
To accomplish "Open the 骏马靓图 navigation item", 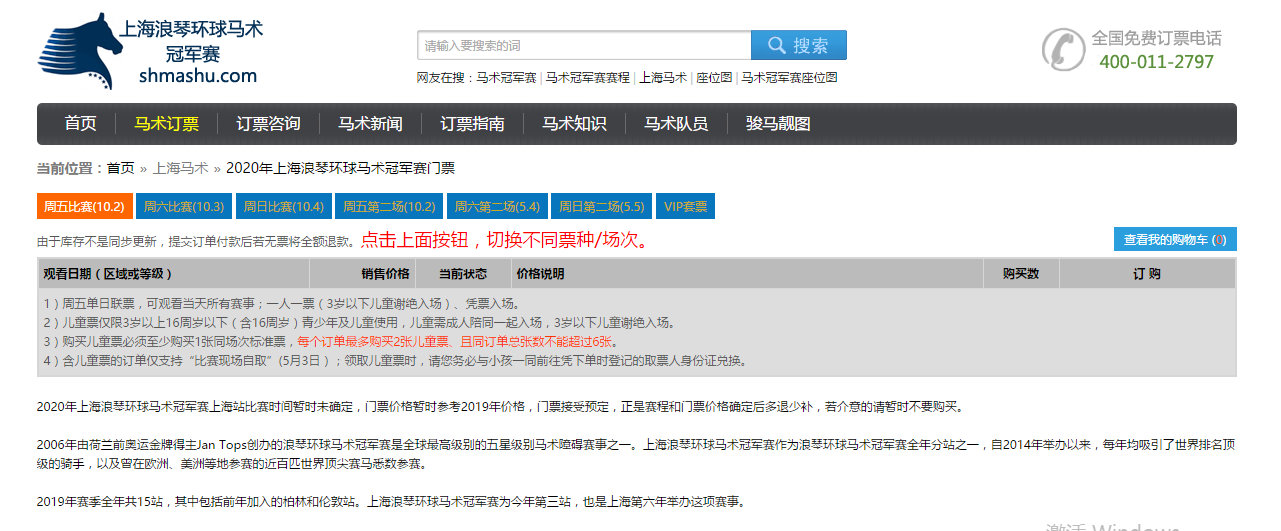I will click(778, 124).
